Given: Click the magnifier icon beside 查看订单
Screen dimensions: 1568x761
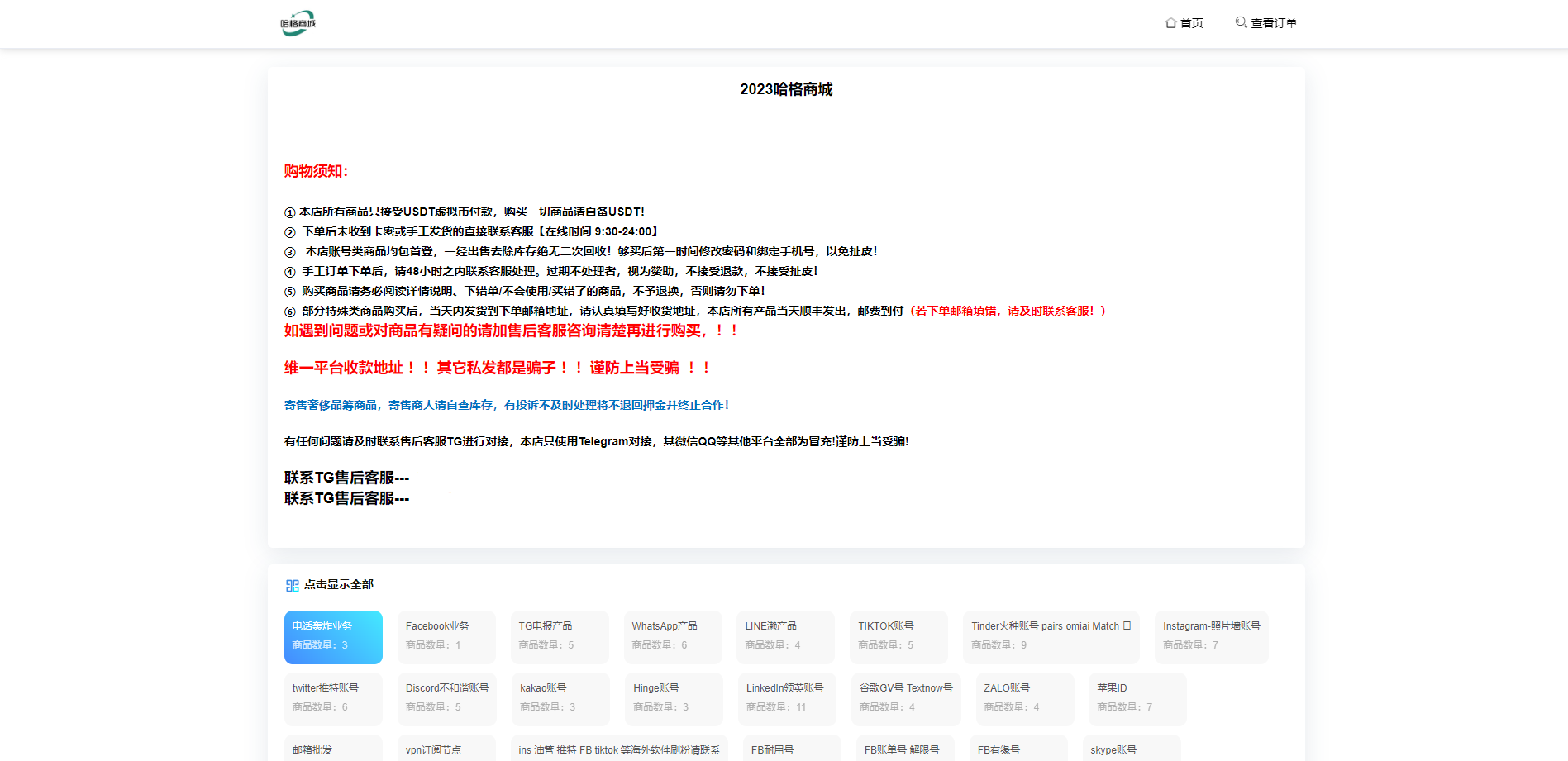Looking at the screenshot, I should click(1241, 22).
